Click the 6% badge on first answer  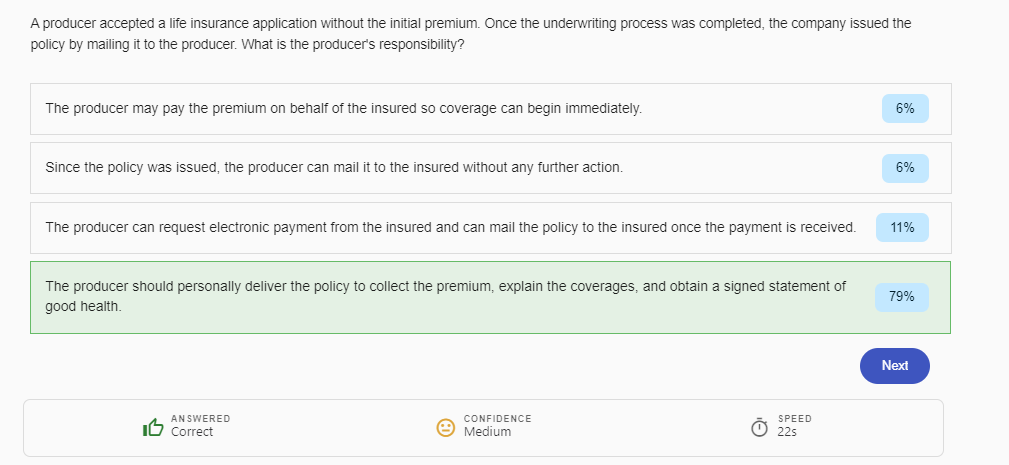click(x=905, y=108)
